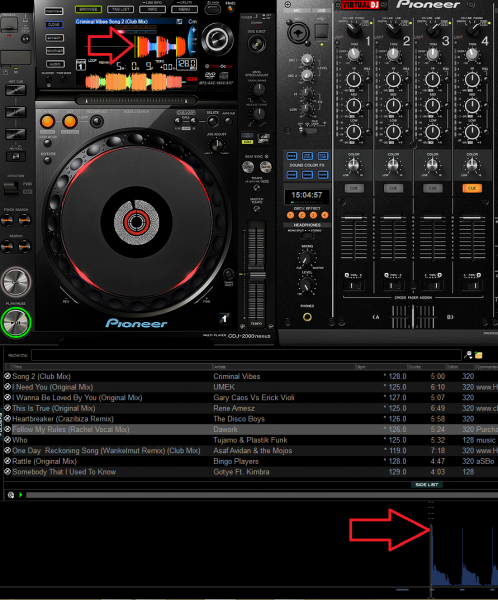The height and width of the screenshot is (600, 498).
Task: Click the channel 1 TRIM knob
Action: tap(354, 54)
